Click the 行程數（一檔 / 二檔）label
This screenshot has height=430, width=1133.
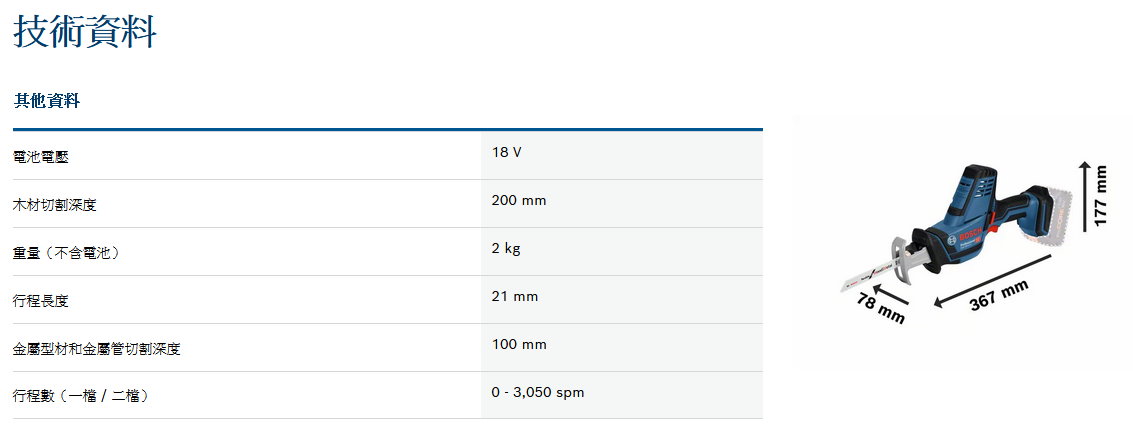pos(81,396)
